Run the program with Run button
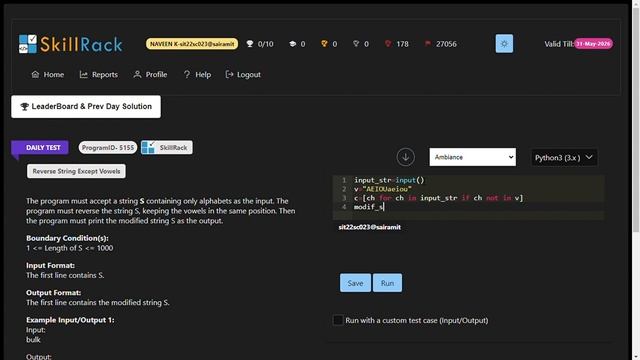640x360 pixels. 387,283
